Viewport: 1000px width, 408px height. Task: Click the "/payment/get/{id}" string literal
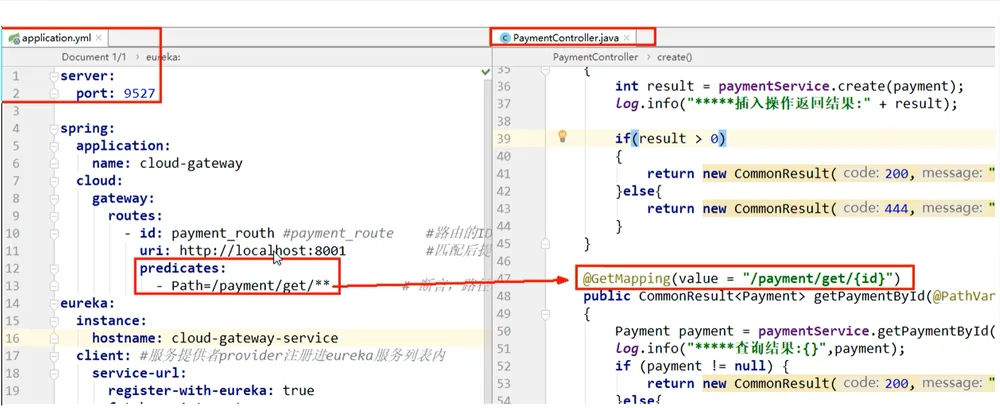click(818, 278)
